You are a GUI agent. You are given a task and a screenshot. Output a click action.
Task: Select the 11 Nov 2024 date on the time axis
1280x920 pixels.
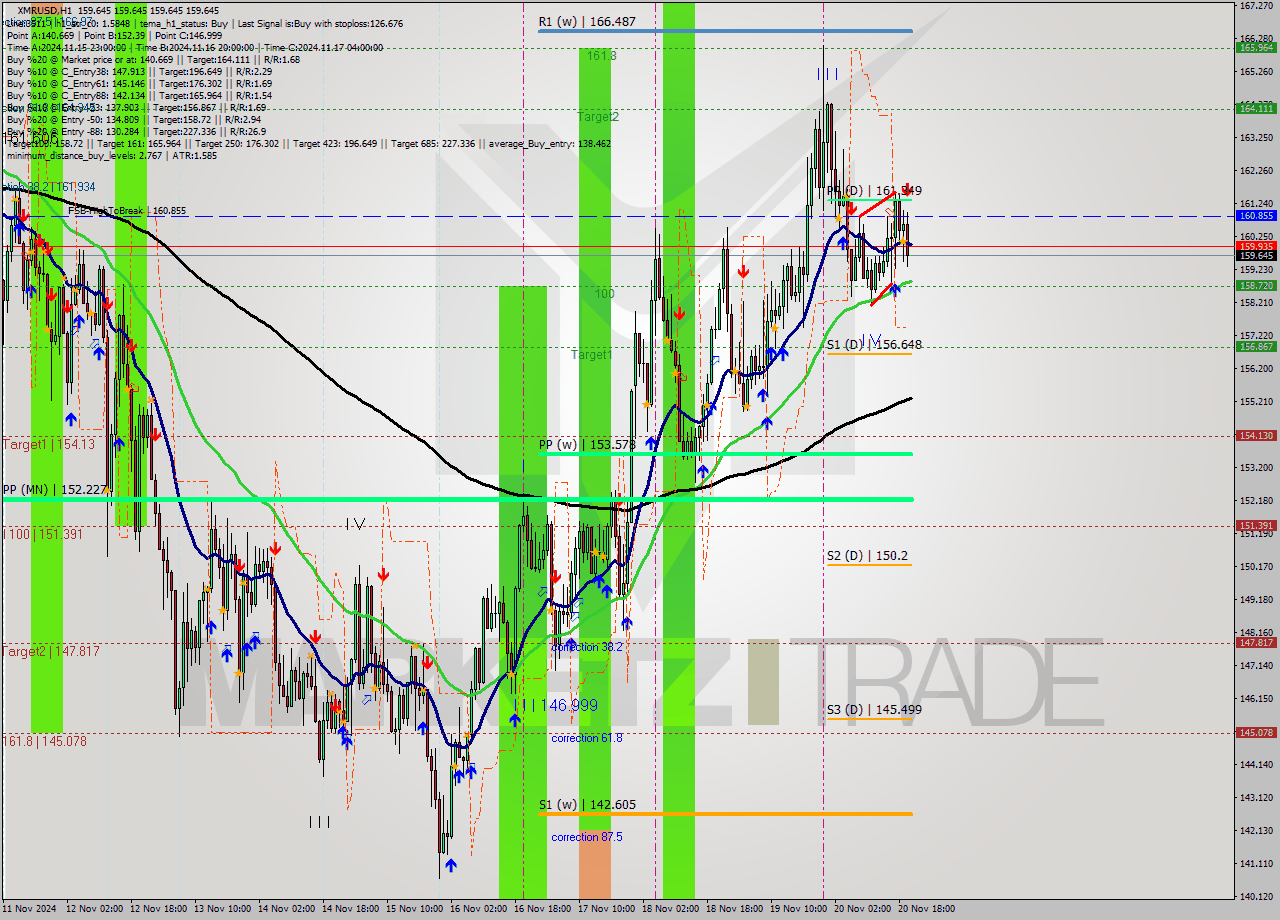pyautogui.click(x=28, y=909)
